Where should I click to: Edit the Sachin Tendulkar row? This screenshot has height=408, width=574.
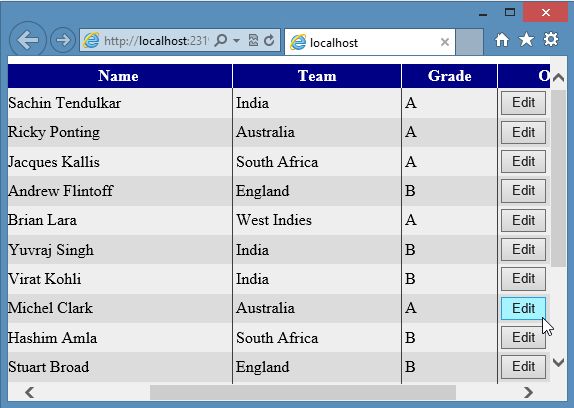click(x=523, y=103)
